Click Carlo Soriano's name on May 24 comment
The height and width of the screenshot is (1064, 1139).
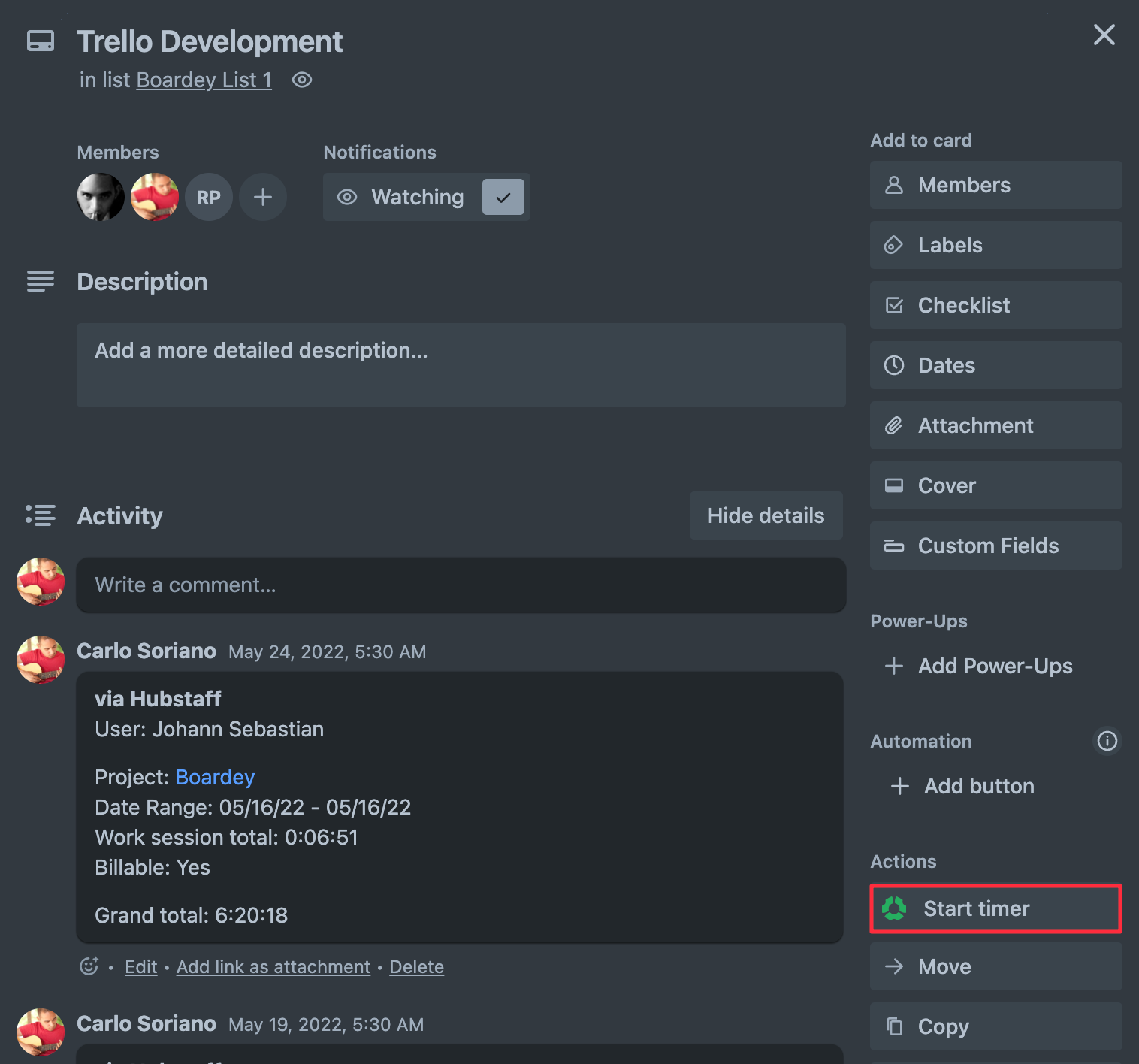[147, 651]
